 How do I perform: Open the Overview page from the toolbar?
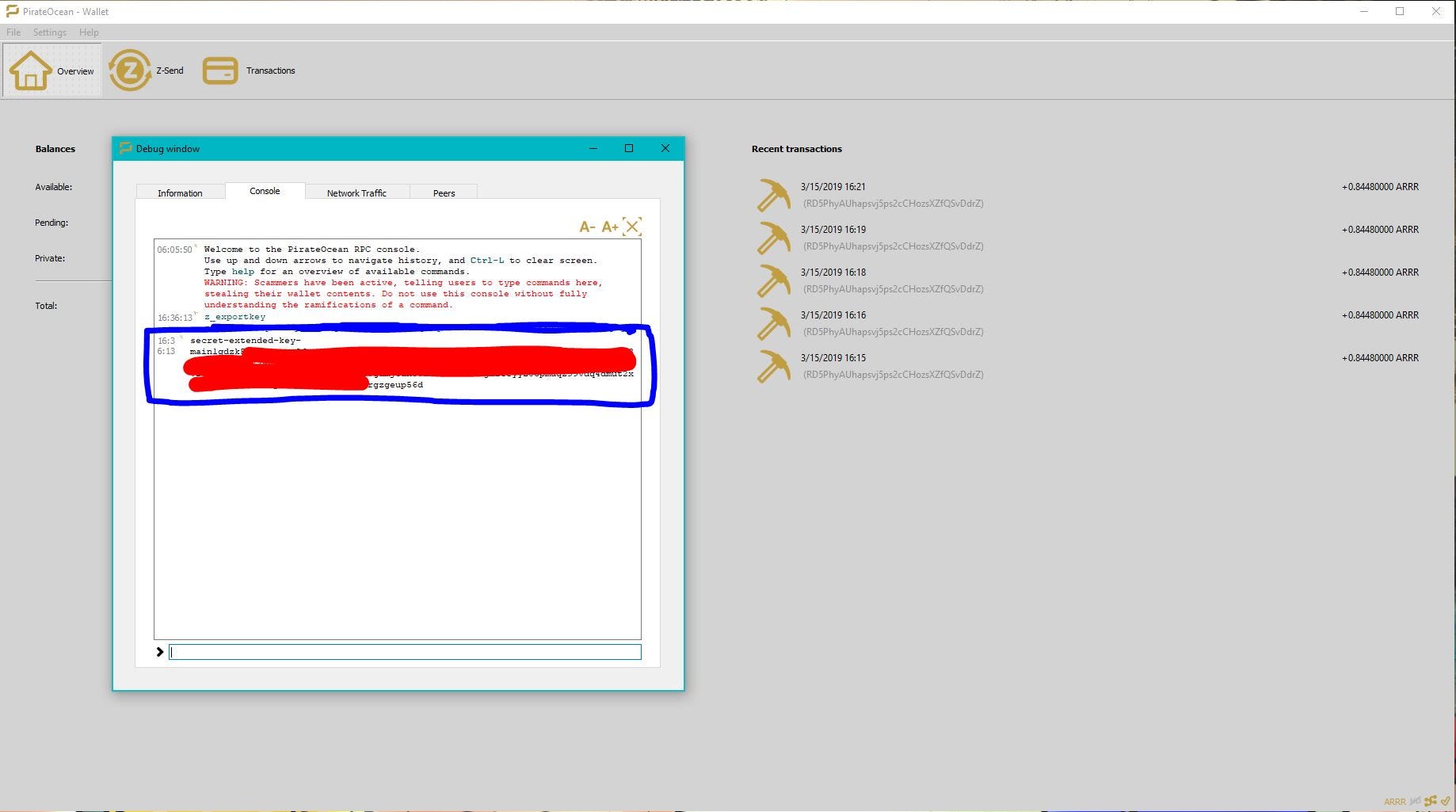pos(52,71)
